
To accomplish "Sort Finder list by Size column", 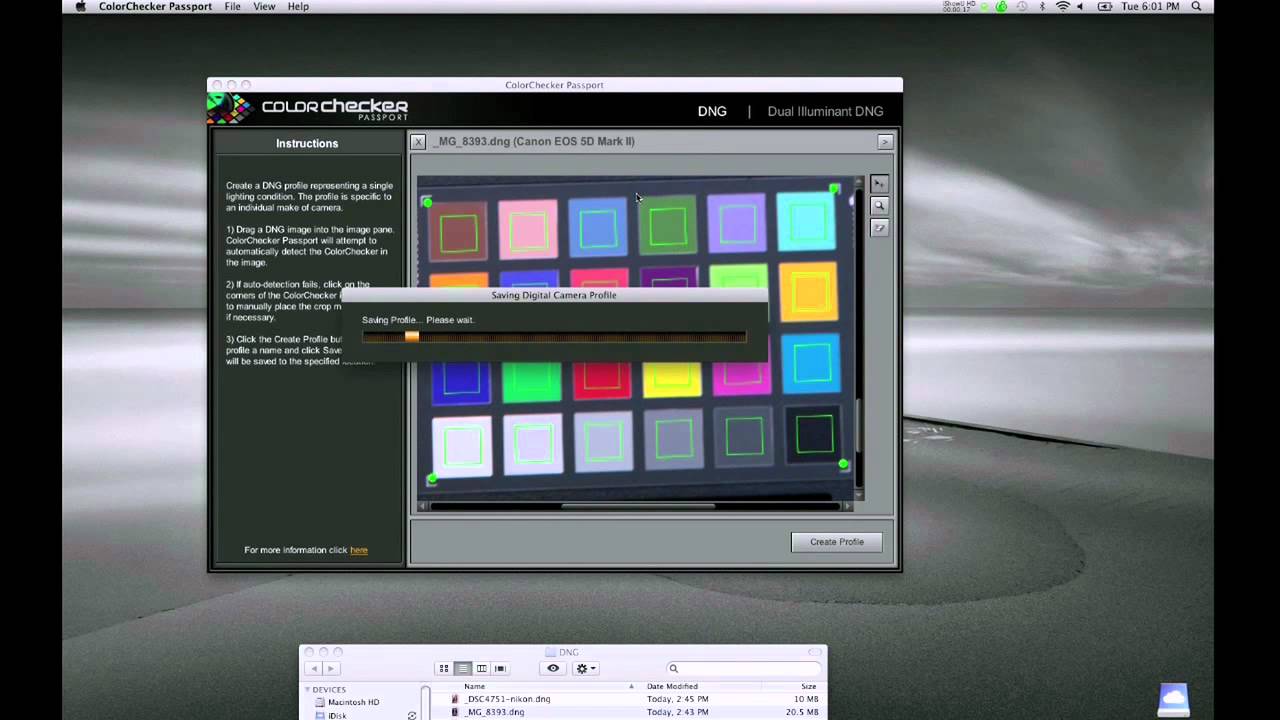I will pos(808,686).
